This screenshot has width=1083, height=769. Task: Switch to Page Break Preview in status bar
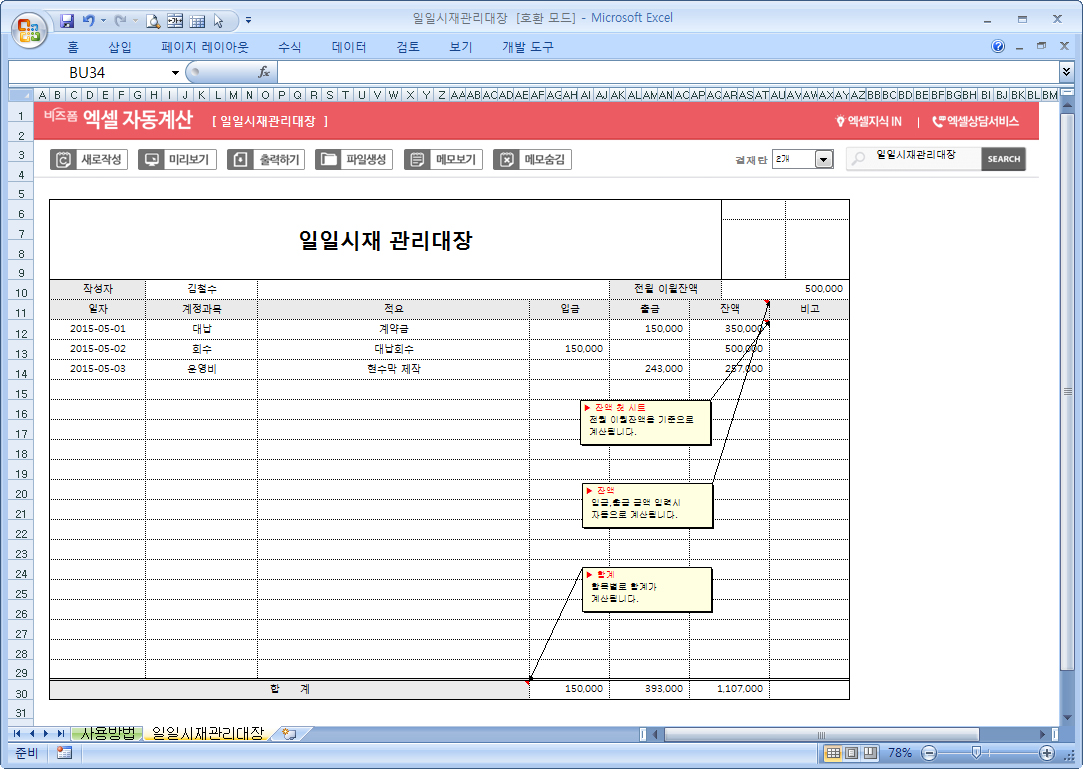870,753
